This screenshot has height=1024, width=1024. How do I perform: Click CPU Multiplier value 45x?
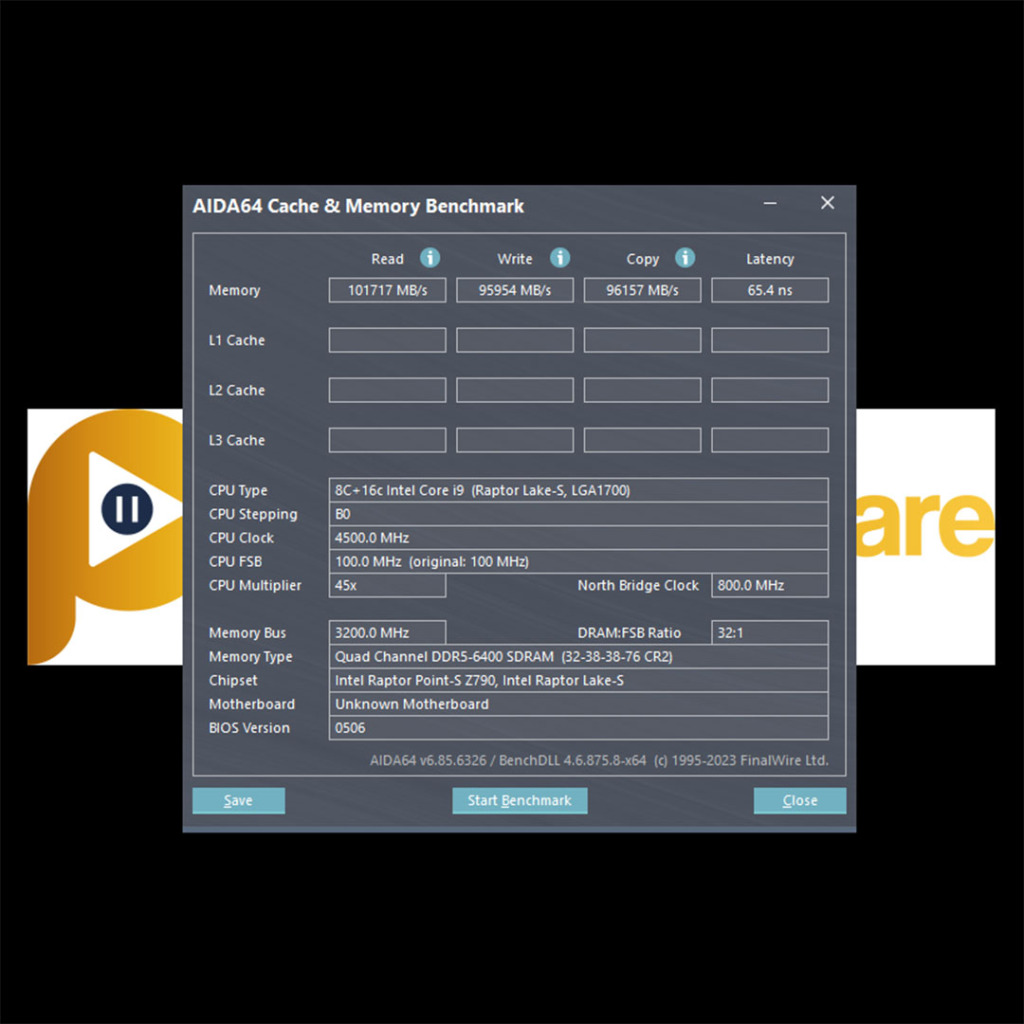387,585
